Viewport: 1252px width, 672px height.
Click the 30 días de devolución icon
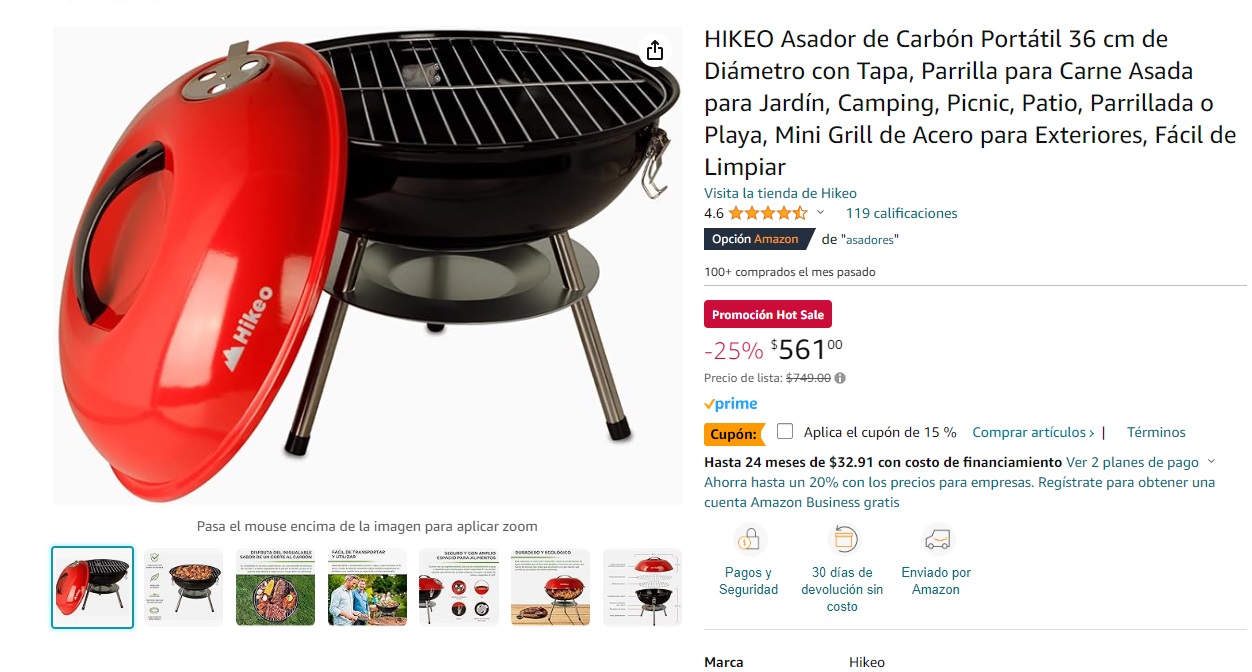[x=843, y=540]
